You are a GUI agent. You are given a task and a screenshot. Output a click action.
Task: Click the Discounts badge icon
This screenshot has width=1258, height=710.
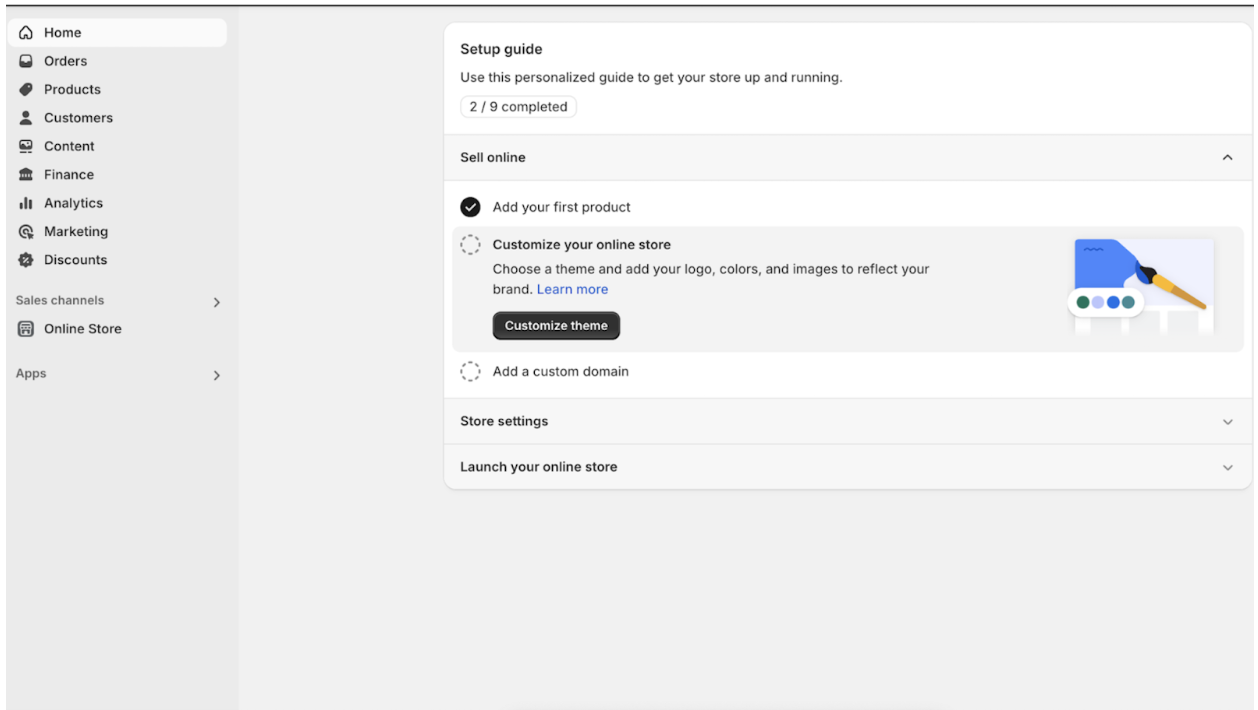click(x=26, y=260)
